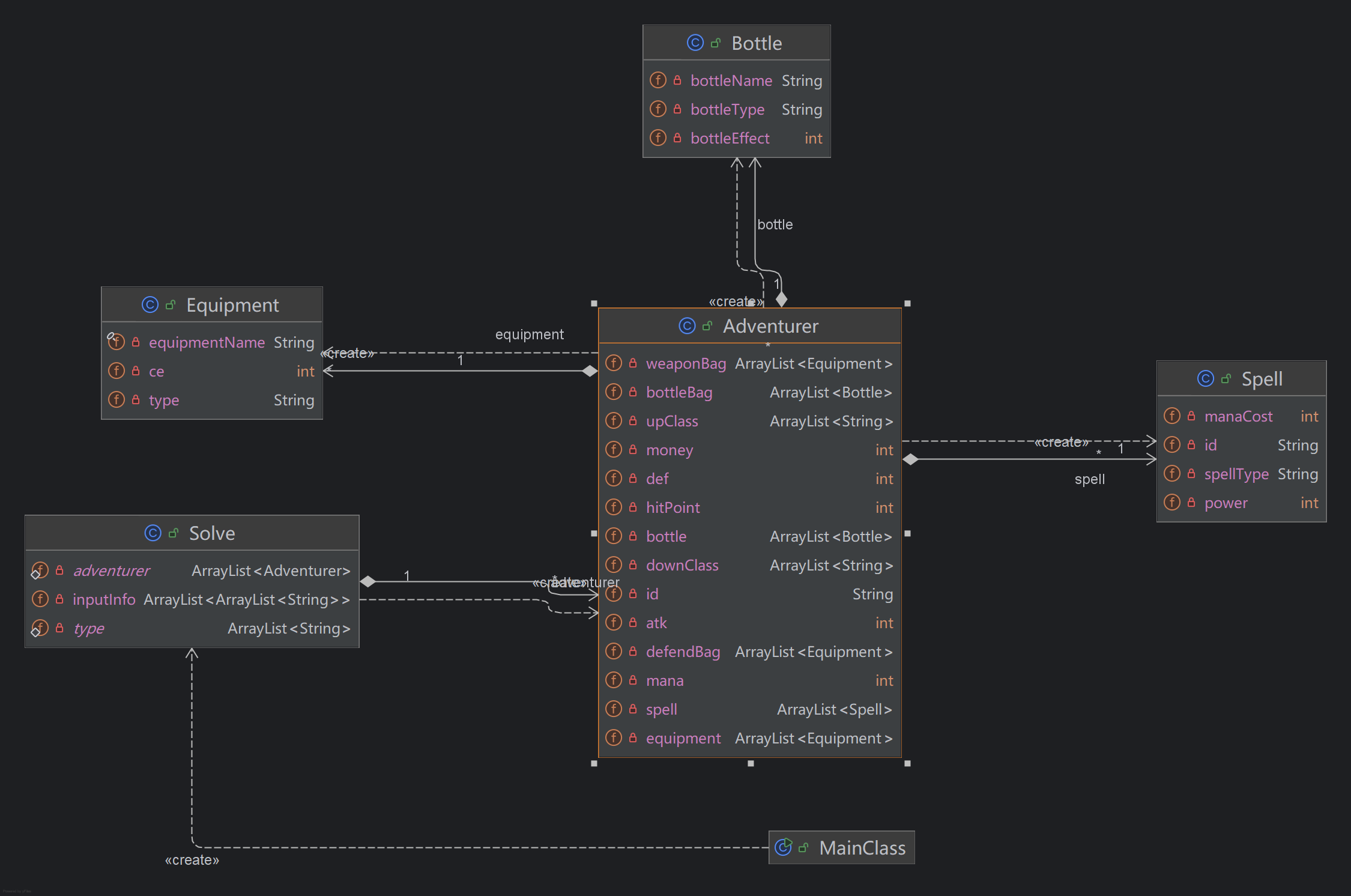Select the hitPoint field in Adventurer
Screen dimensions: 1351x896
click(672, 507)
